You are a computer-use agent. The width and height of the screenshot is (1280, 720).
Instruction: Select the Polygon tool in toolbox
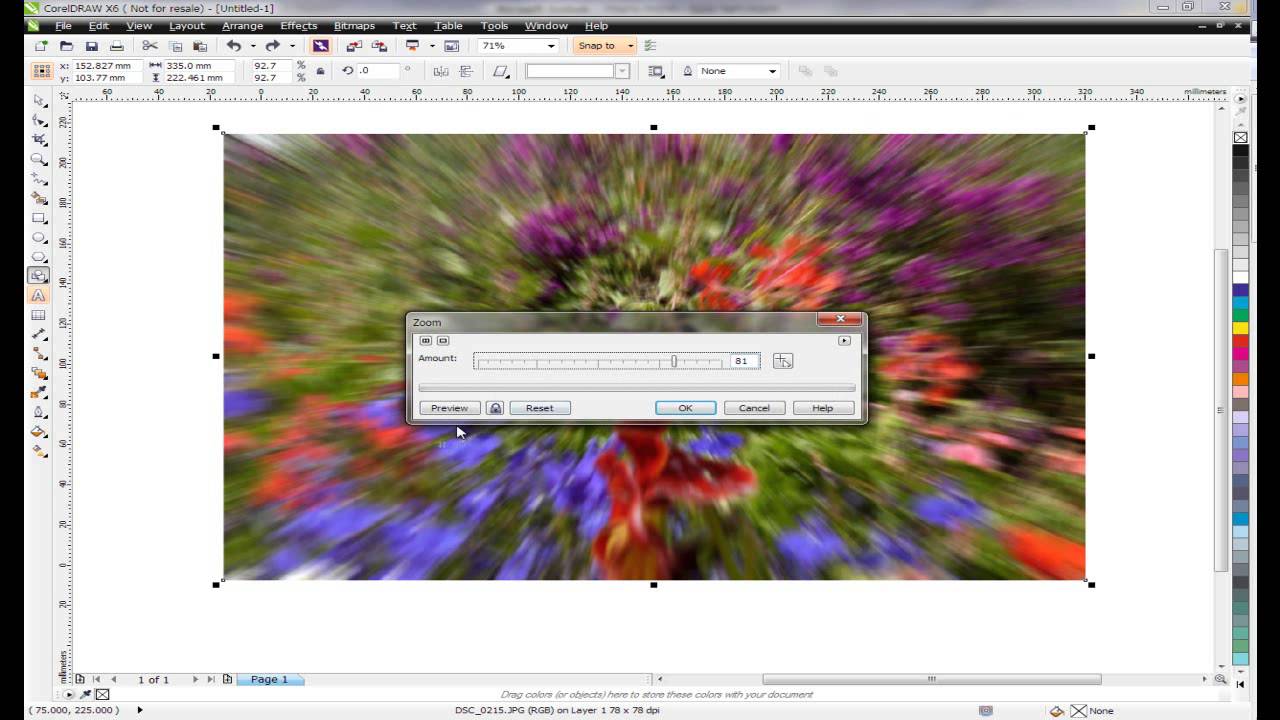coord(38,256)
